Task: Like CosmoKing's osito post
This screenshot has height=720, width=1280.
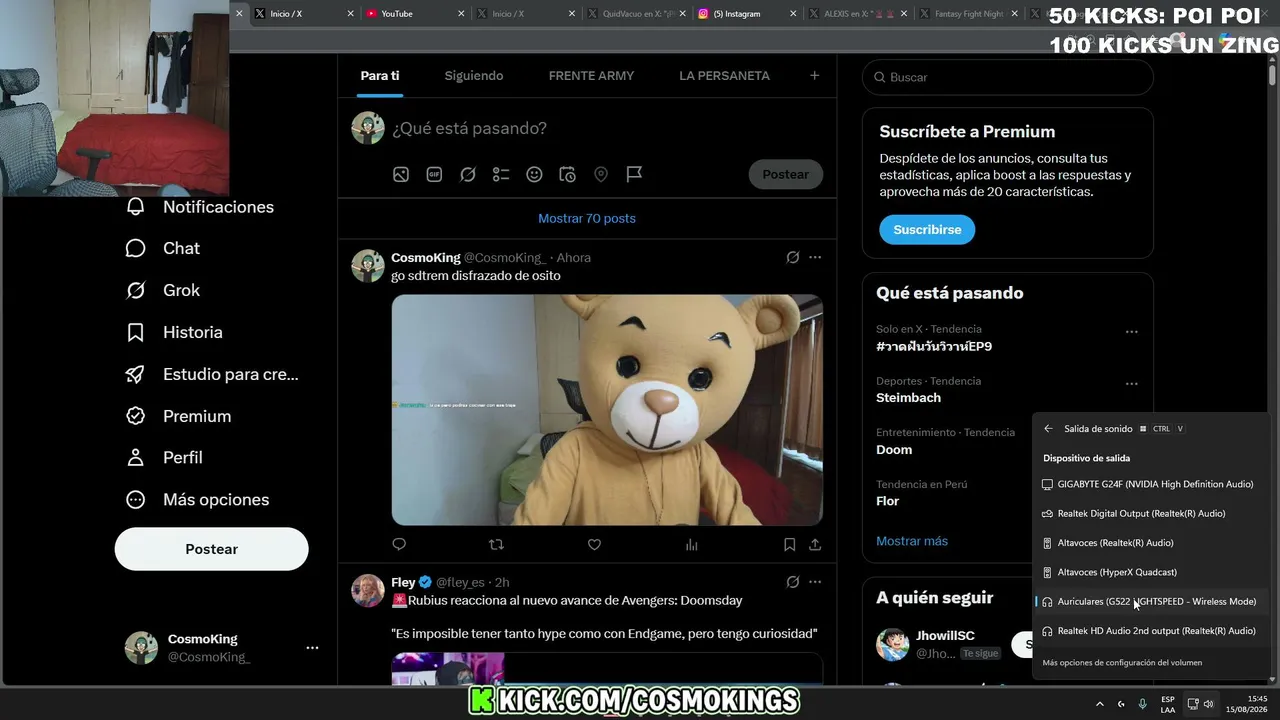Action: [594, 544]
